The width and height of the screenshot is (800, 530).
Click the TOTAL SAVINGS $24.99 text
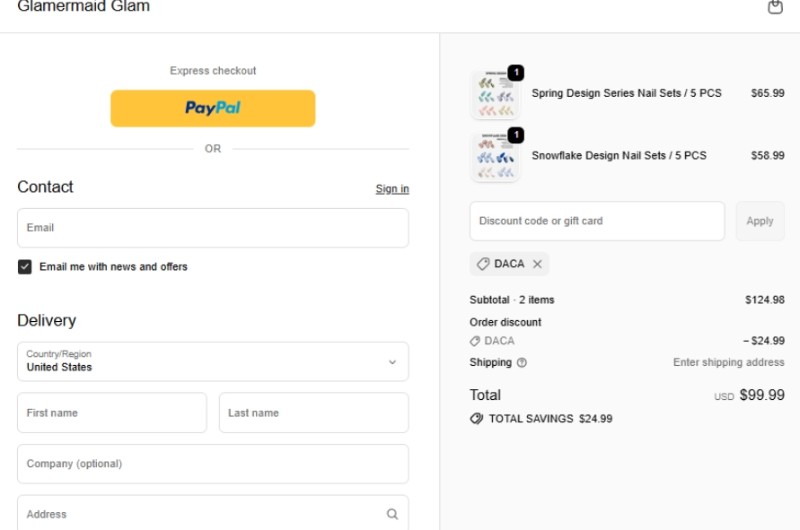coord(551,419)
